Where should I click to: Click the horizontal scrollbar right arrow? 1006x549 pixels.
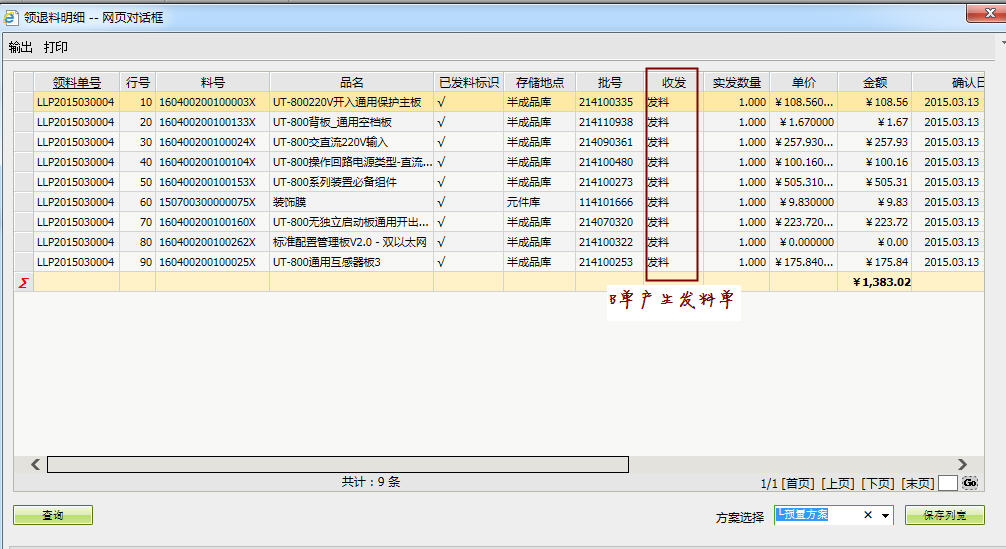(x=962, y=464)
